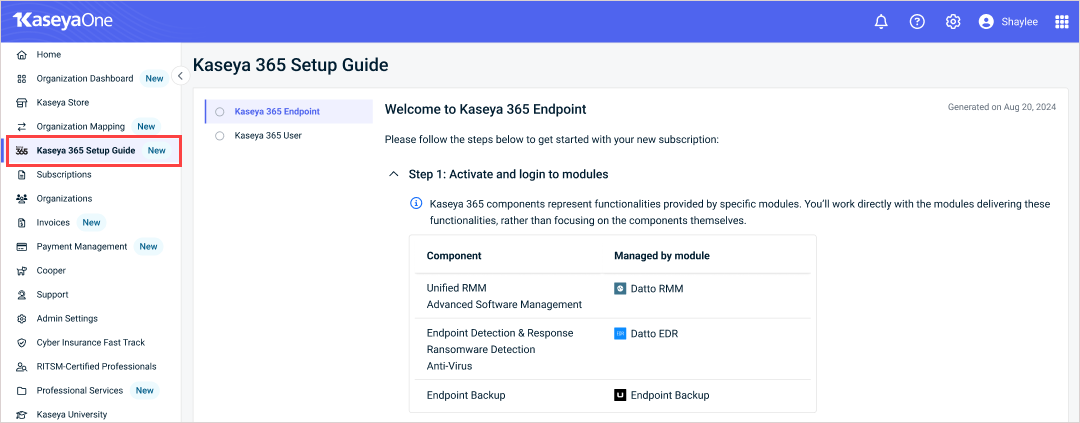Open RITSM-Certified Professionals in sidebar
Screen dimensions: 1080x423
pos(94,367)
